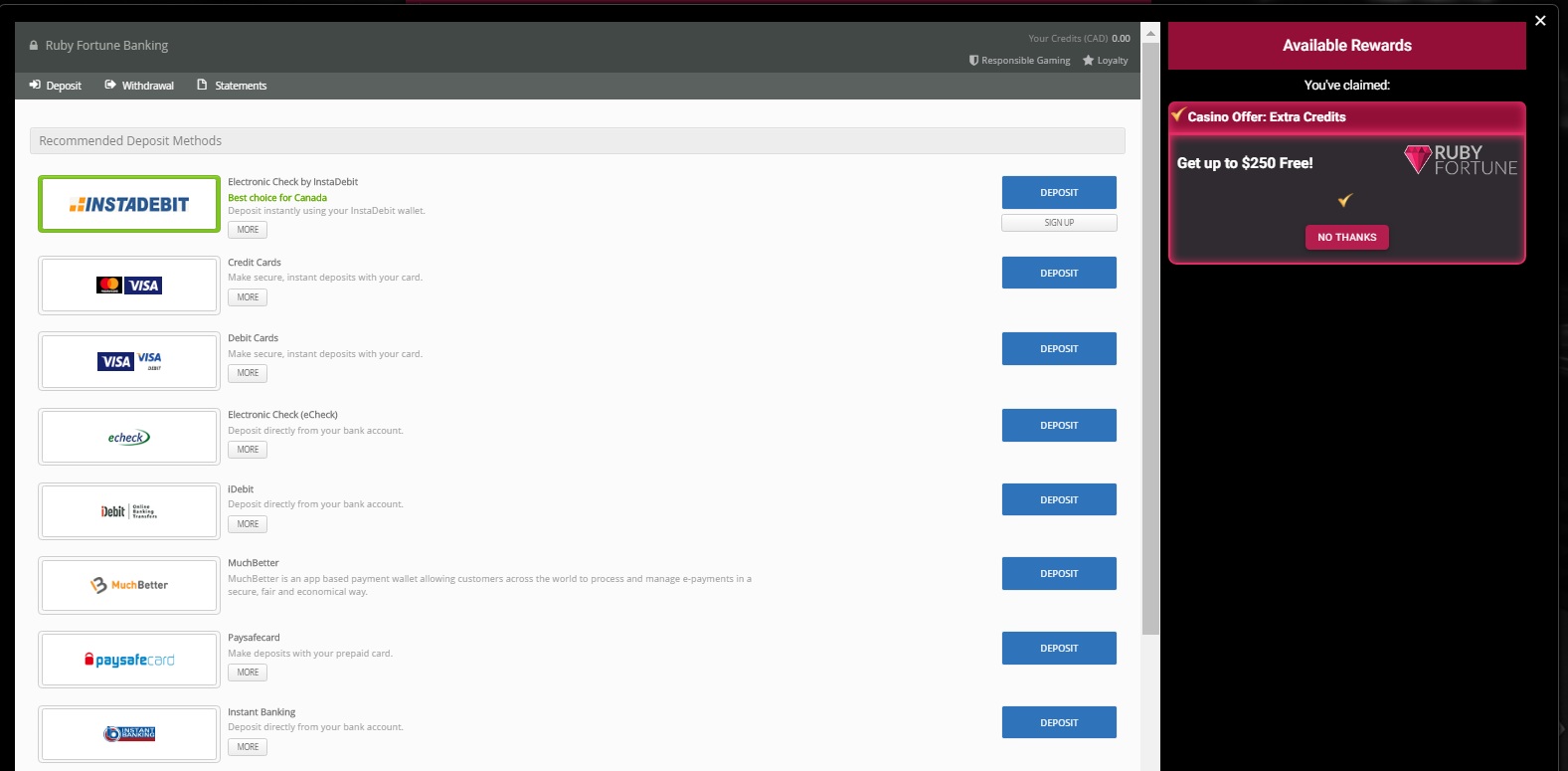
Task: Expand More info for Paysafecard
Action: (248, 673)
